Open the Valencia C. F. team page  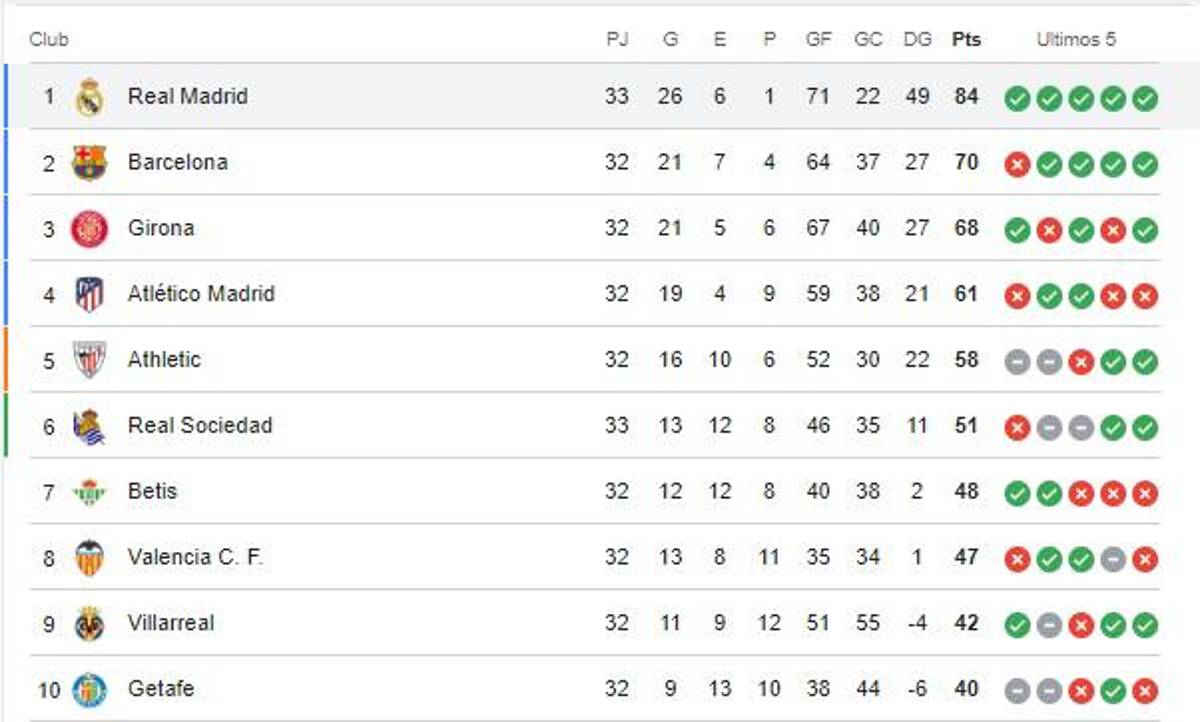195,557
